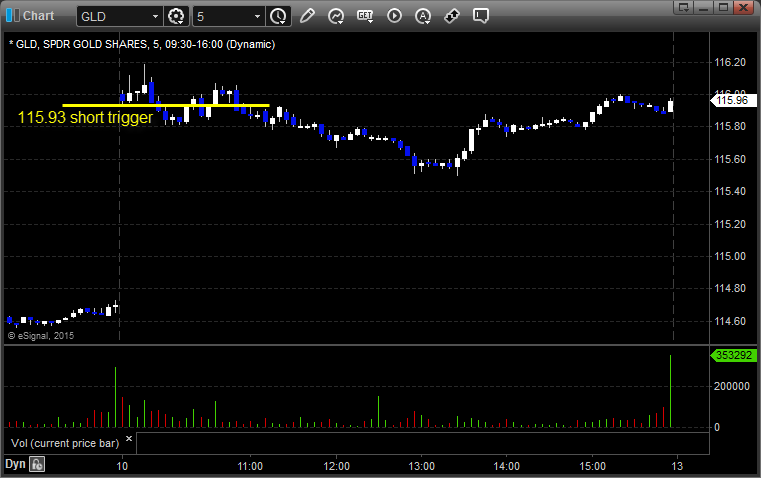Expand the GLD symbol dropdown arrow
This screenshot has width=761, height=478.
(x=155, y=16)
